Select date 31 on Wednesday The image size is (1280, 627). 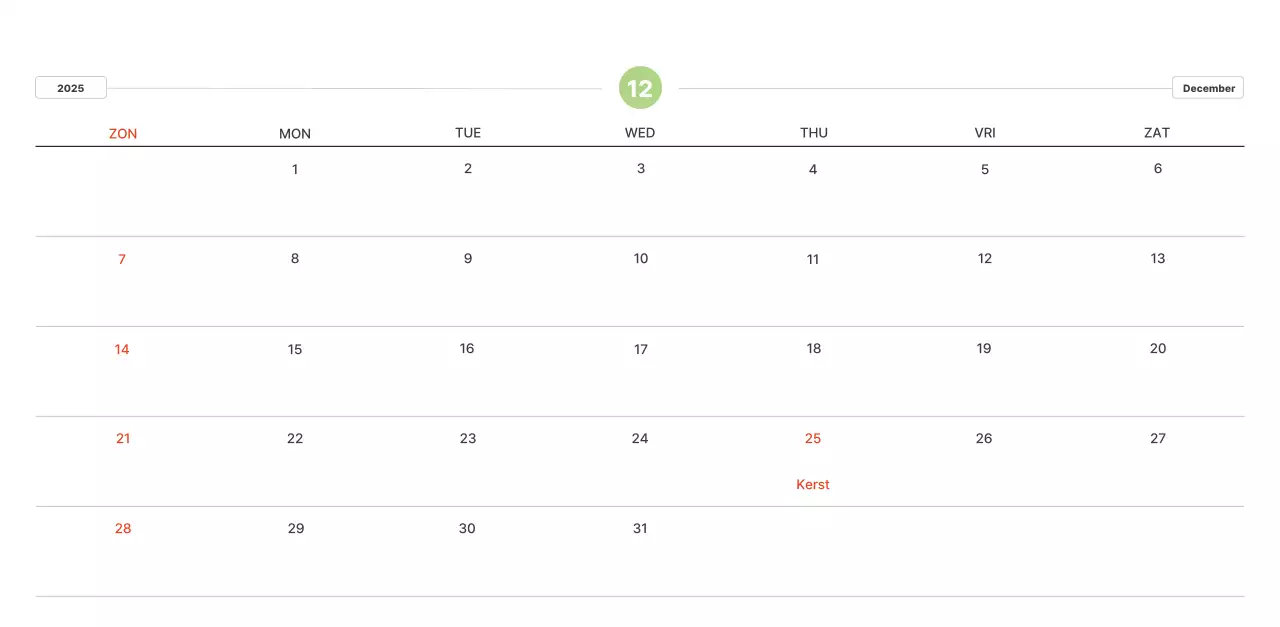pyautogui.click(x=640, y=529)
